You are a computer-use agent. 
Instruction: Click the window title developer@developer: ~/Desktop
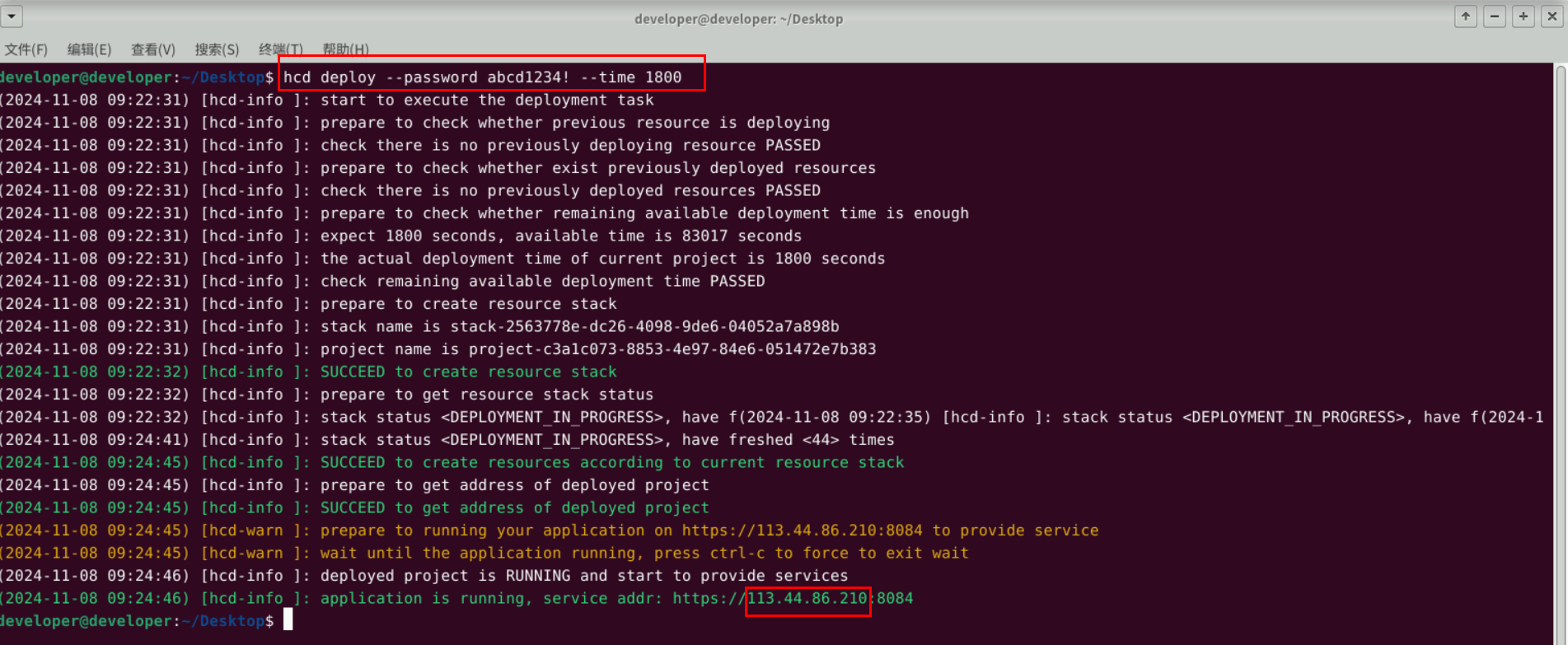738,19
